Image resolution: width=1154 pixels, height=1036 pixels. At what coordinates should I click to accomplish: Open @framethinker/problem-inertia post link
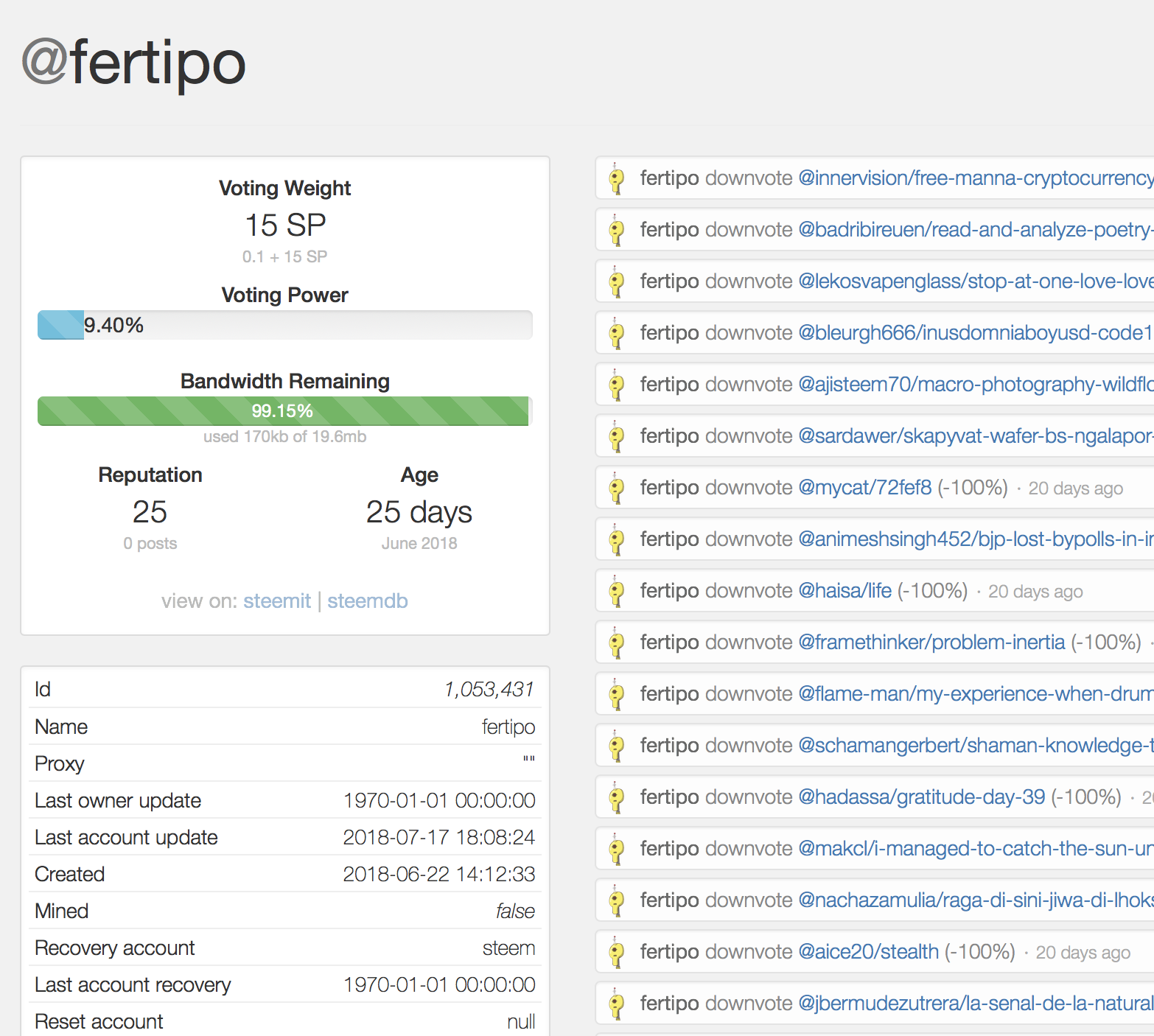click(931, 643)
